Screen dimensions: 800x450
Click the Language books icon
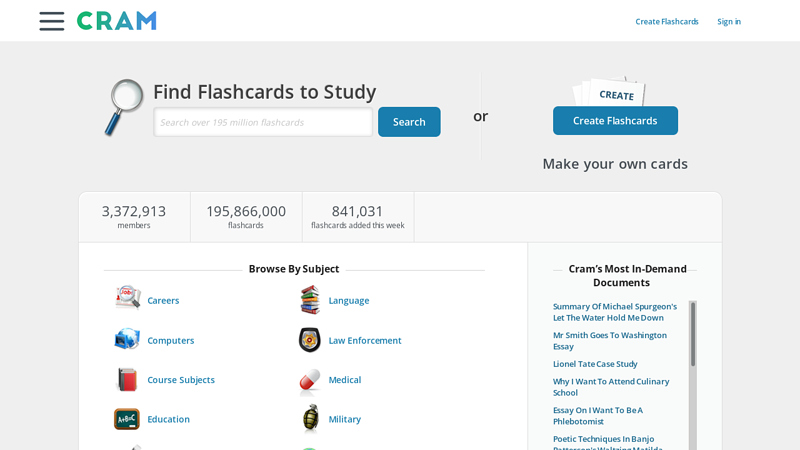tap(310, 299)
